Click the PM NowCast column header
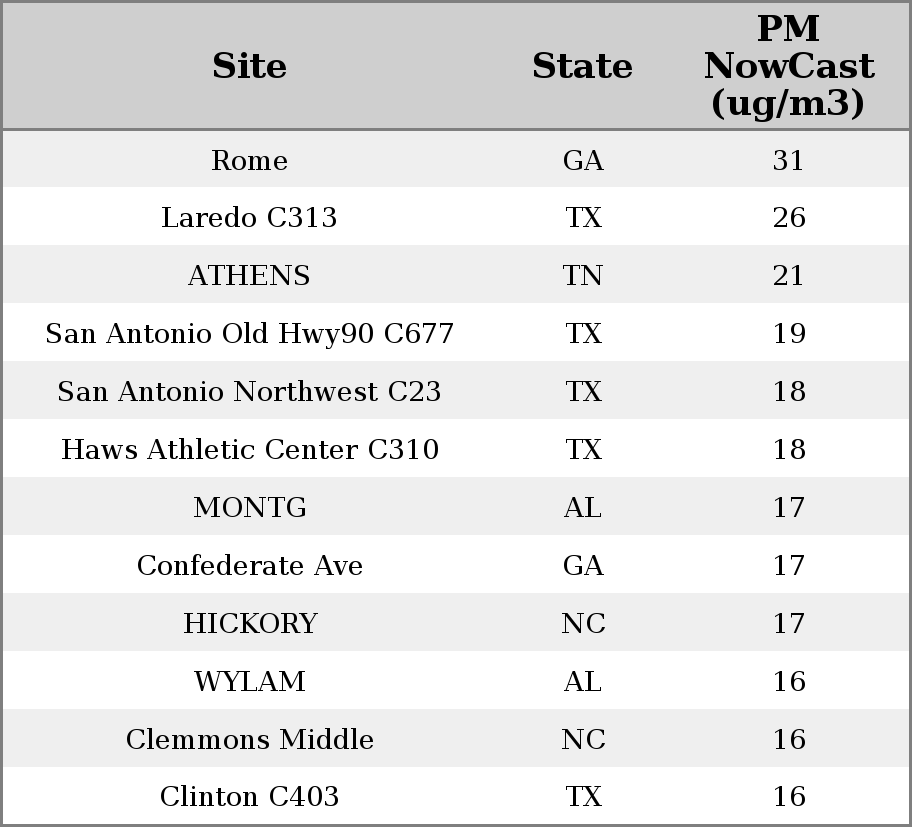This screenshot has height=827, width=912. (789, 66)
